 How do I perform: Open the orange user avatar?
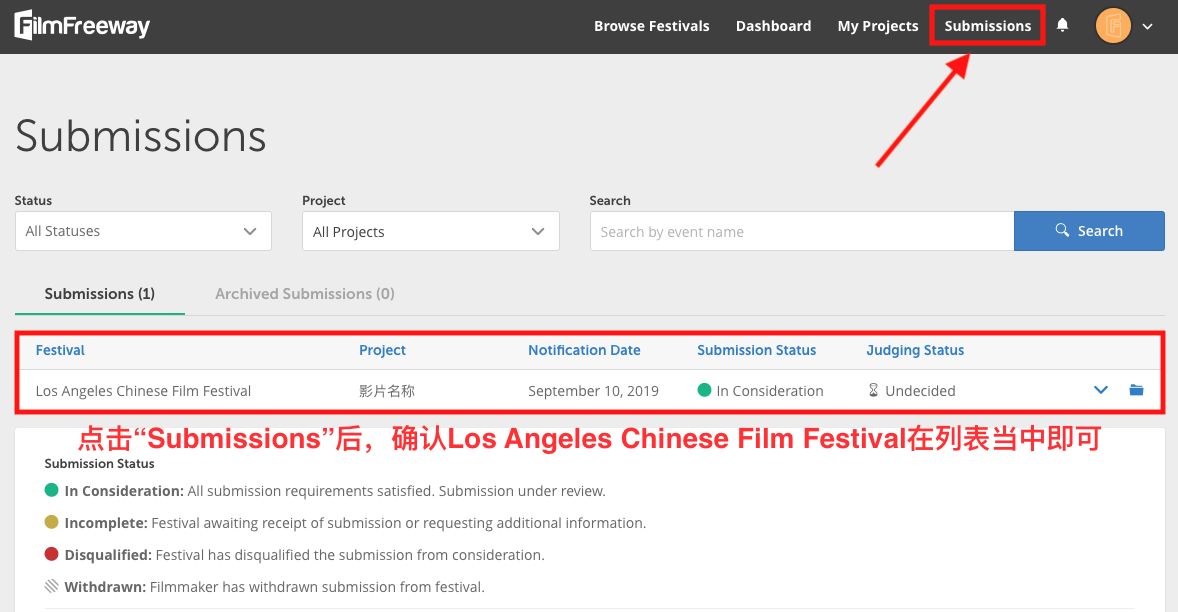tap(1113, 26)
